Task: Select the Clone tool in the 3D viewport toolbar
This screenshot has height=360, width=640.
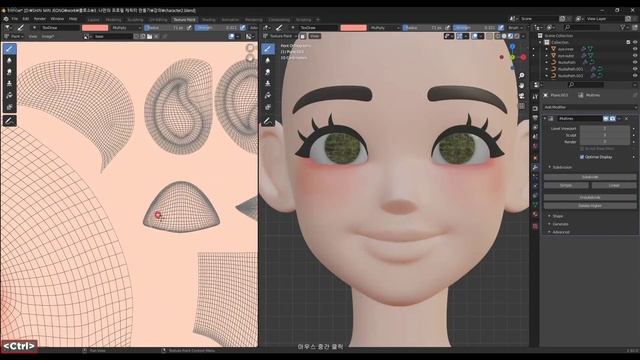Action: point(268,84)
